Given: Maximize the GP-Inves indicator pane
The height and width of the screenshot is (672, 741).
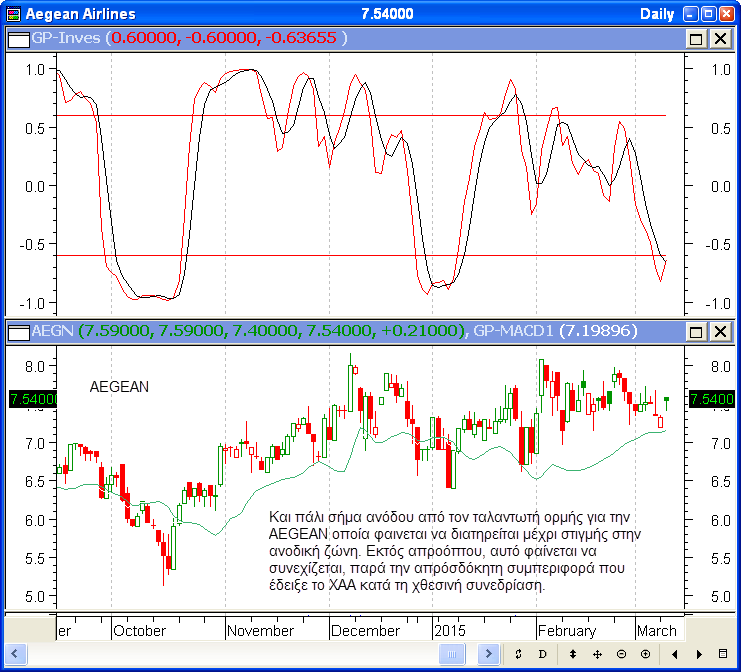Looking at the screenshot, I should pos(696,39).
